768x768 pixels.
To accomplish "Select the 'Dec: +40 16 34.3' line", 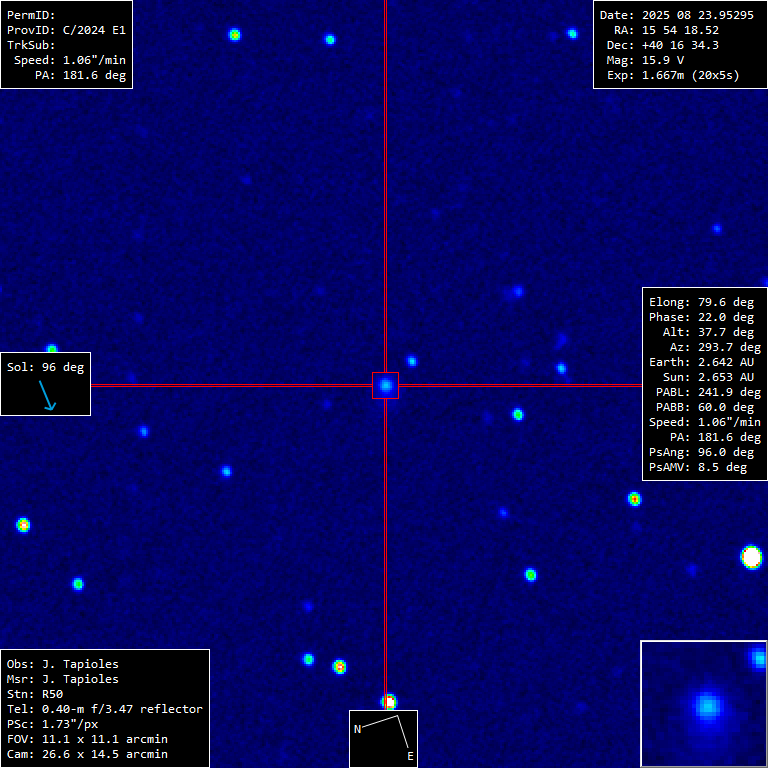I will click(663, 45).
